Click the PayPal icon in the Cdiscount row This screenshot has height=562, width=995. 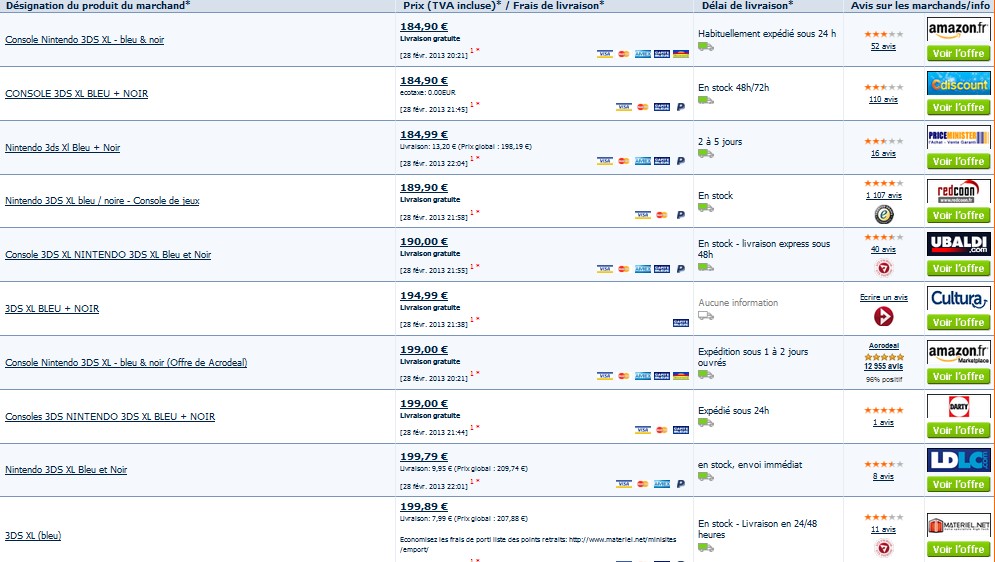pyautogui.click(x=680, y=107)
